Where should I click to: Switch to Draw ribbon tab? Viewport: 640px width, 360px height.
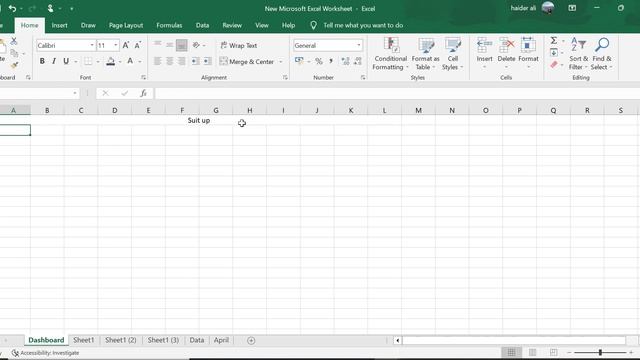coord(88,25)
